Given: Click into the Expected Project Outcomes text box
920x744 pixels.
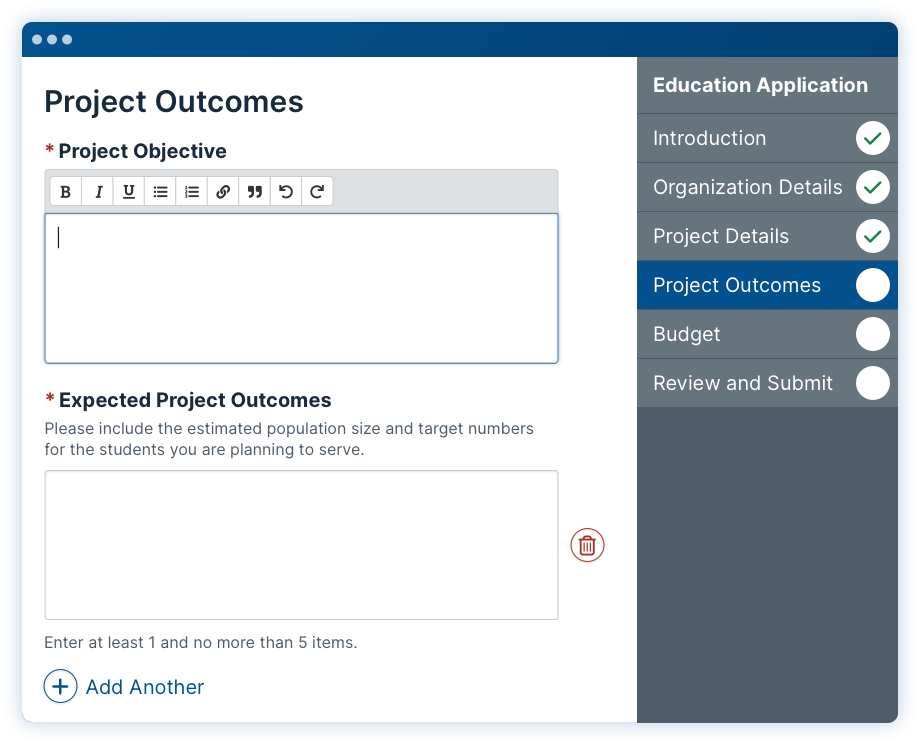Looking at the screenshot, I should (x=302, y=545).
